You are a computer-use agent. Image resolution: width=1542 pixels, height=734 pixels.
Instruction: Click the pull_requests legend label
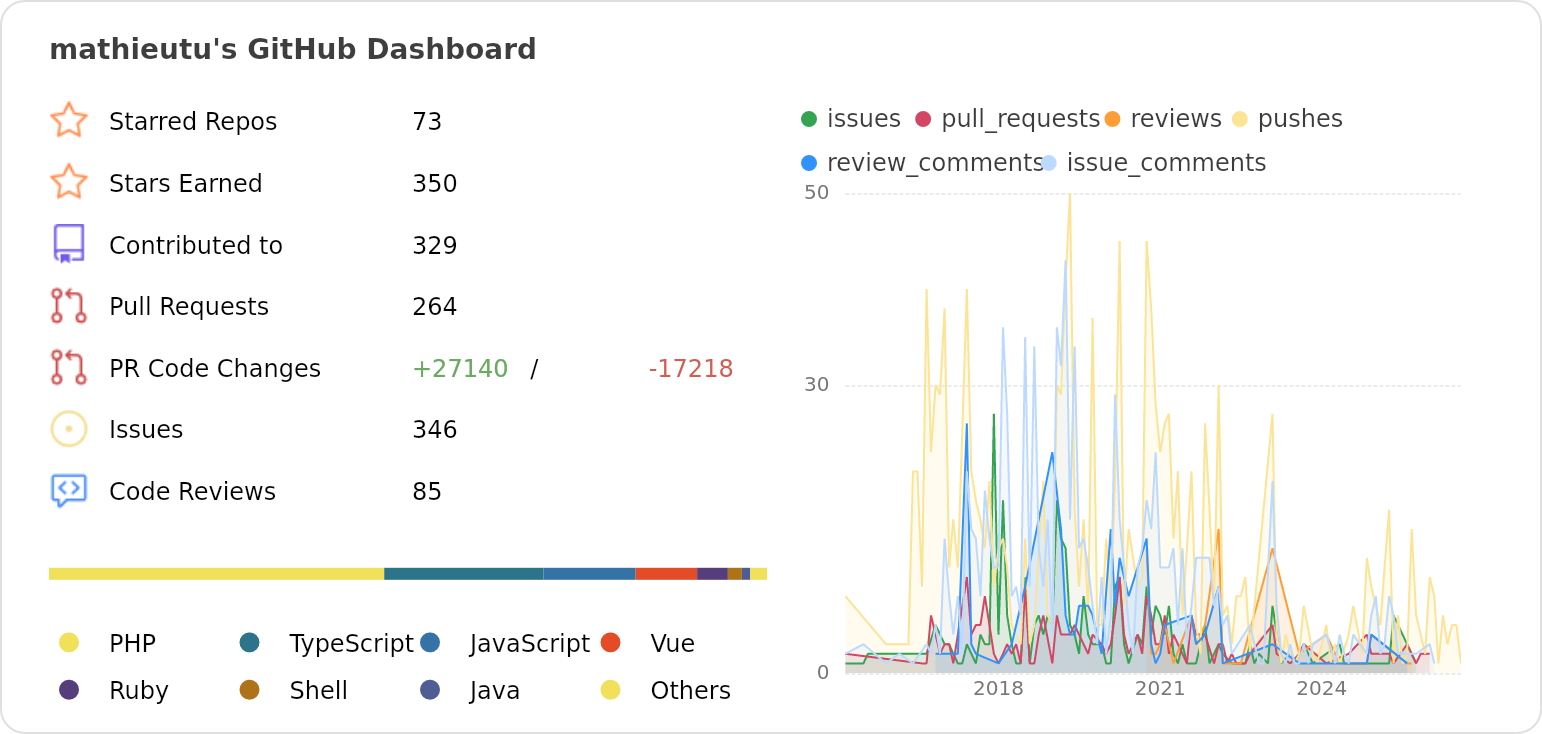[1021, 119]
